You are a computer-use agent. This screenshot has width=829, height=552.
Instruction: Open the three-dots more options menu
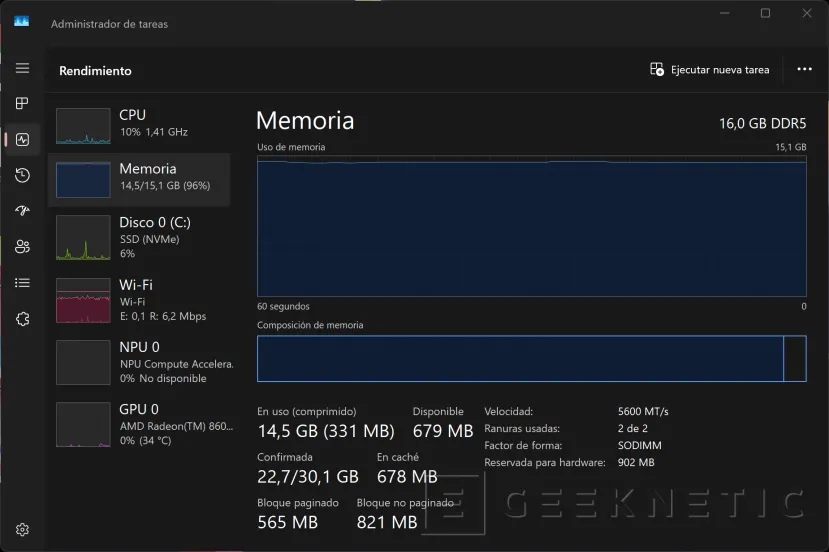804,69
